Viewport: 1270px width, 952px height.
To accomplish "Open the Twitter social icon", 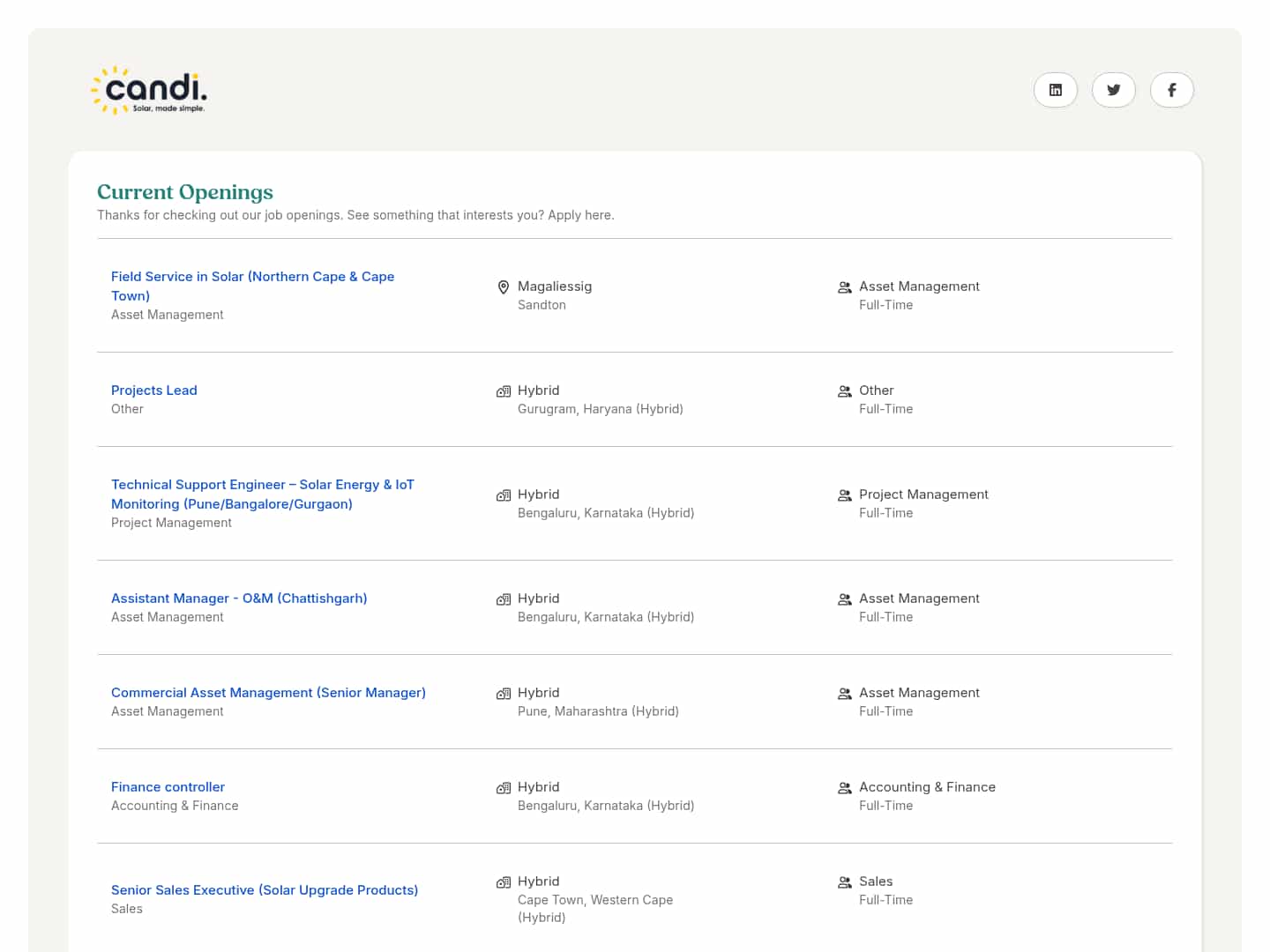I will coord(1113,90).
